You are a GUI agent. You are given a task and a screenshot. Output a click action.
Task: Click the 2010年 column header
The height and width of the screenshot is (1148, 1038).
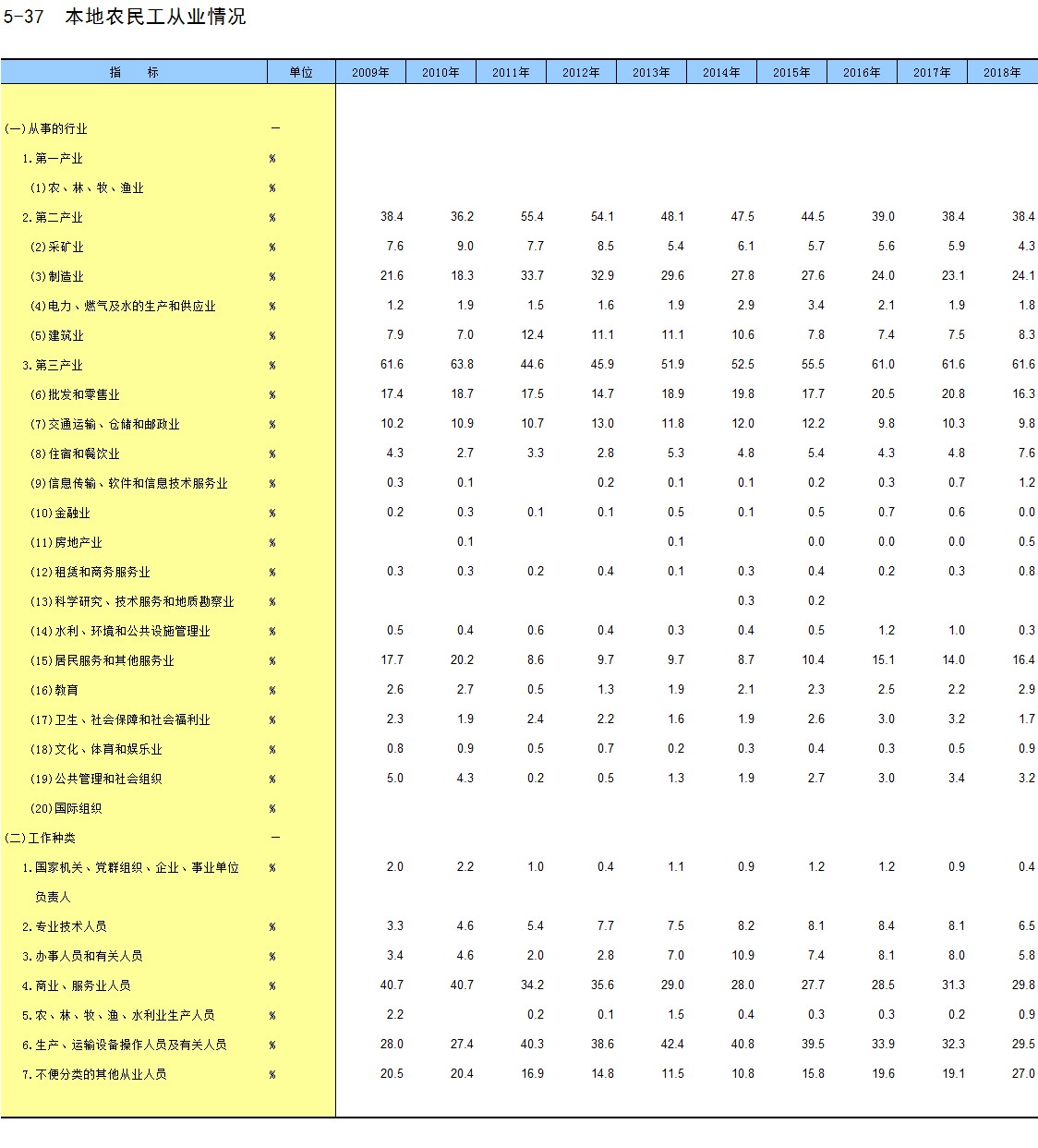click(x=441, y=72)
